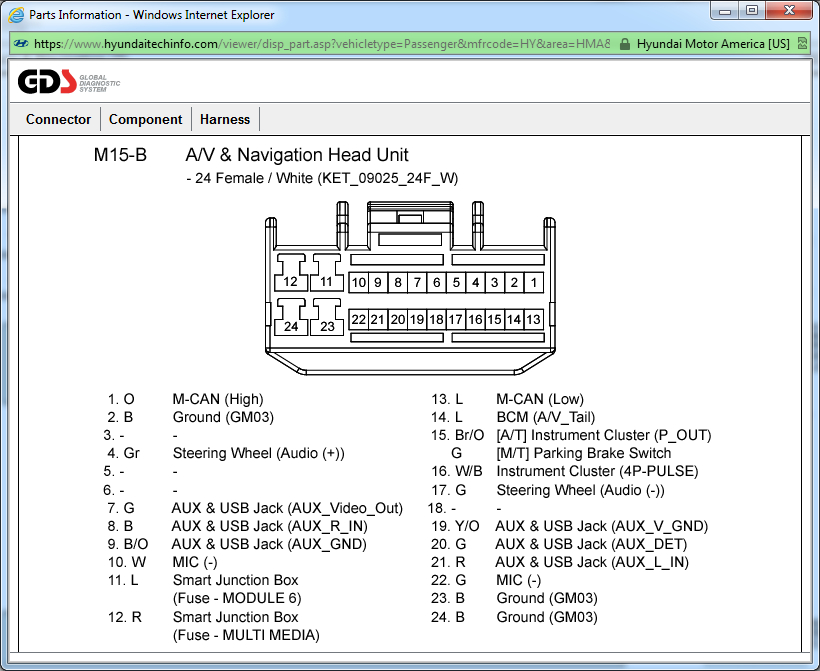Click the '19. Y/O' wire color label
Screen dimensions: 820x671
455,526
